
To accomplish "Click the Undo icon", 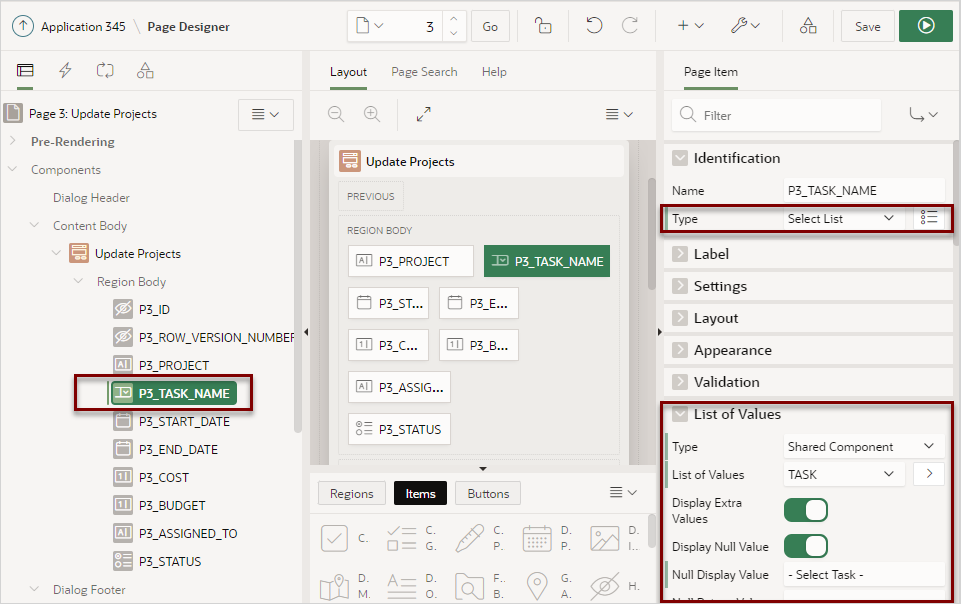I will (594, 26).
